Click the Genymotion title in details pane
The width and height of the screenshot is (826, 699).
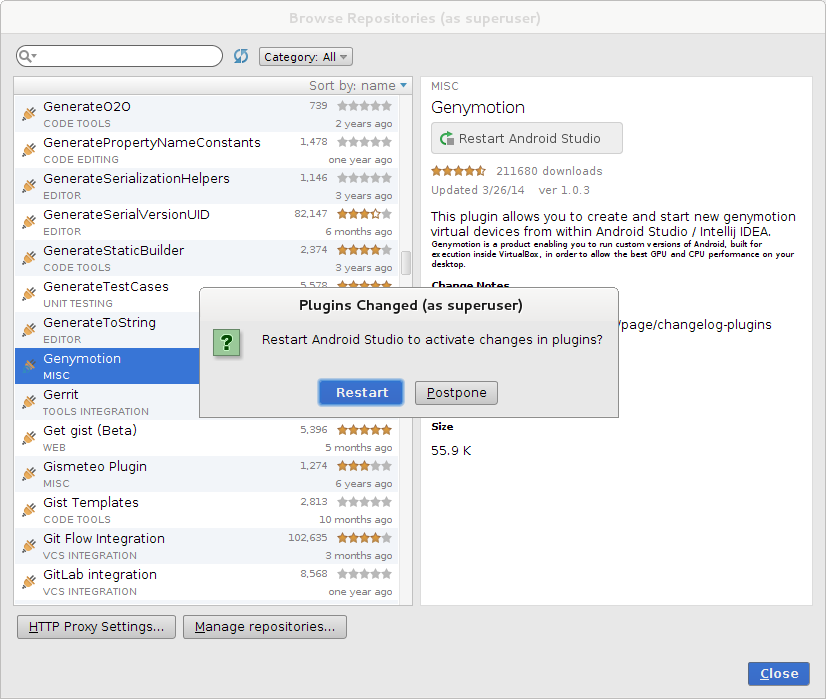point(478,107)
